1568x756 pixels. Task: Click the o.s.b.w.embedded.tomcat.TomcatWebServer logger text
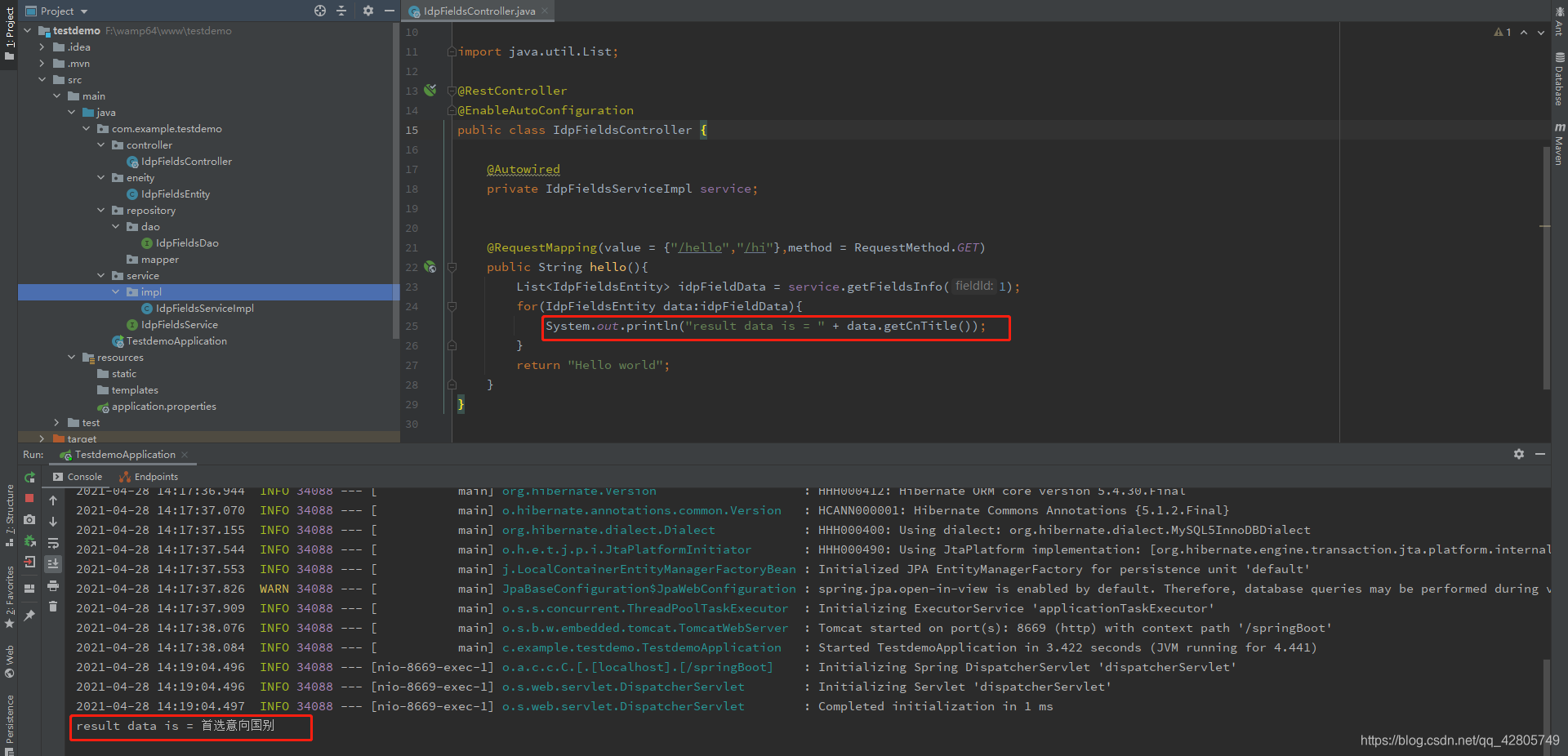[x=645, y=628]
